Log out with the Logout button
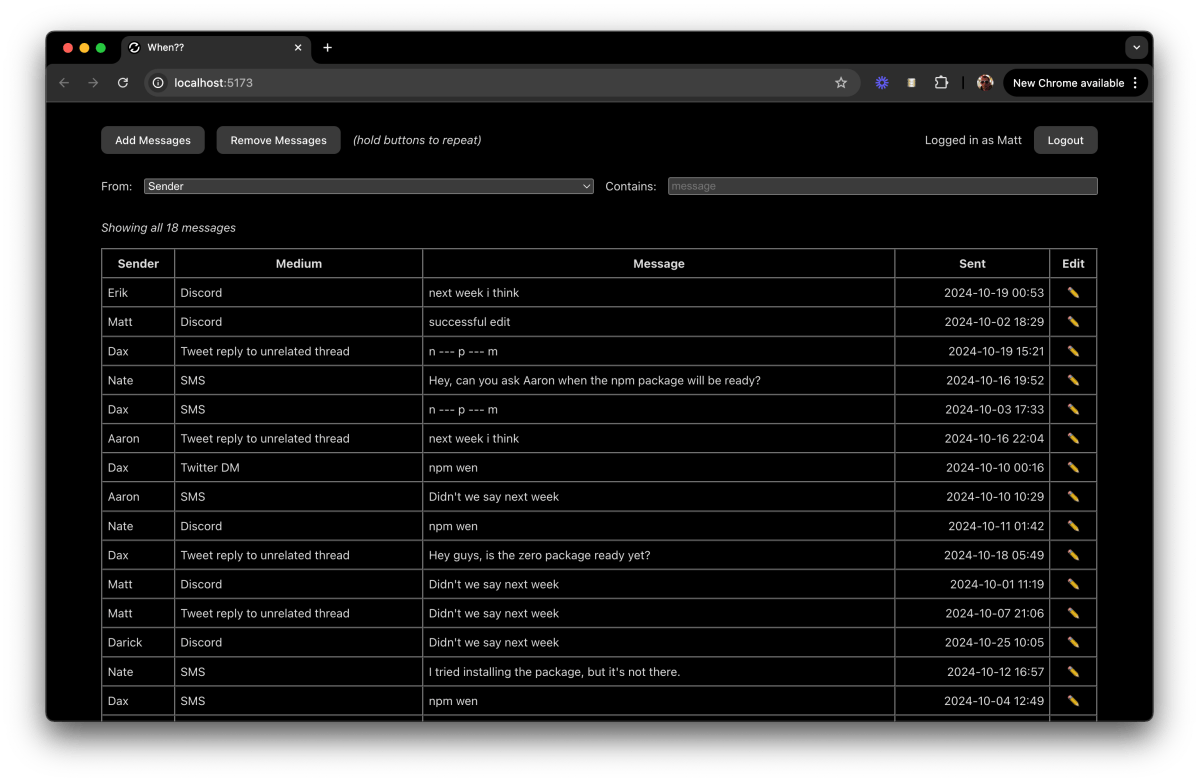The image size is (1199, 782). point(1065,140)
